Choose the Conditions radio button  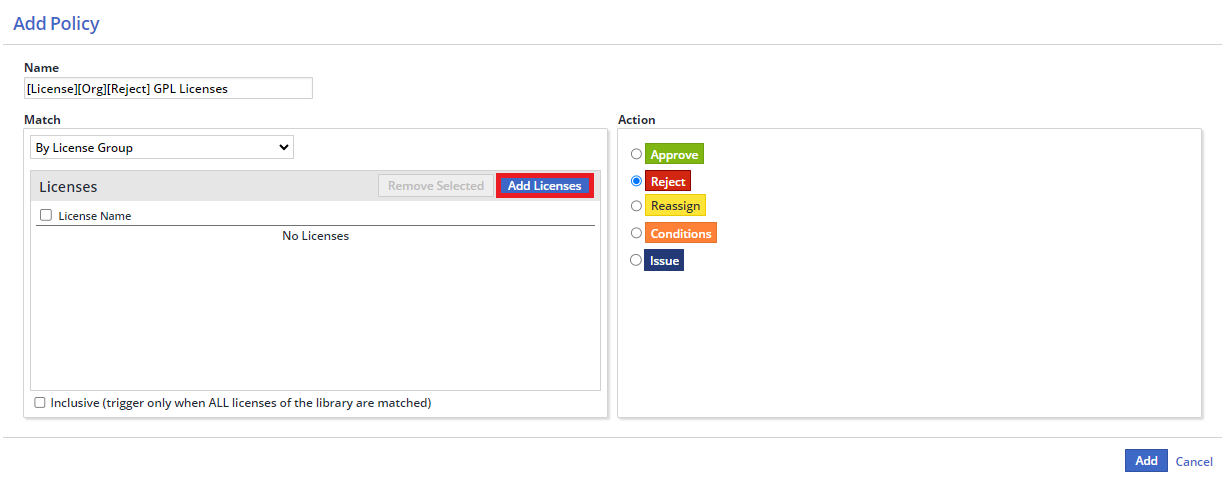pos(636,233)
